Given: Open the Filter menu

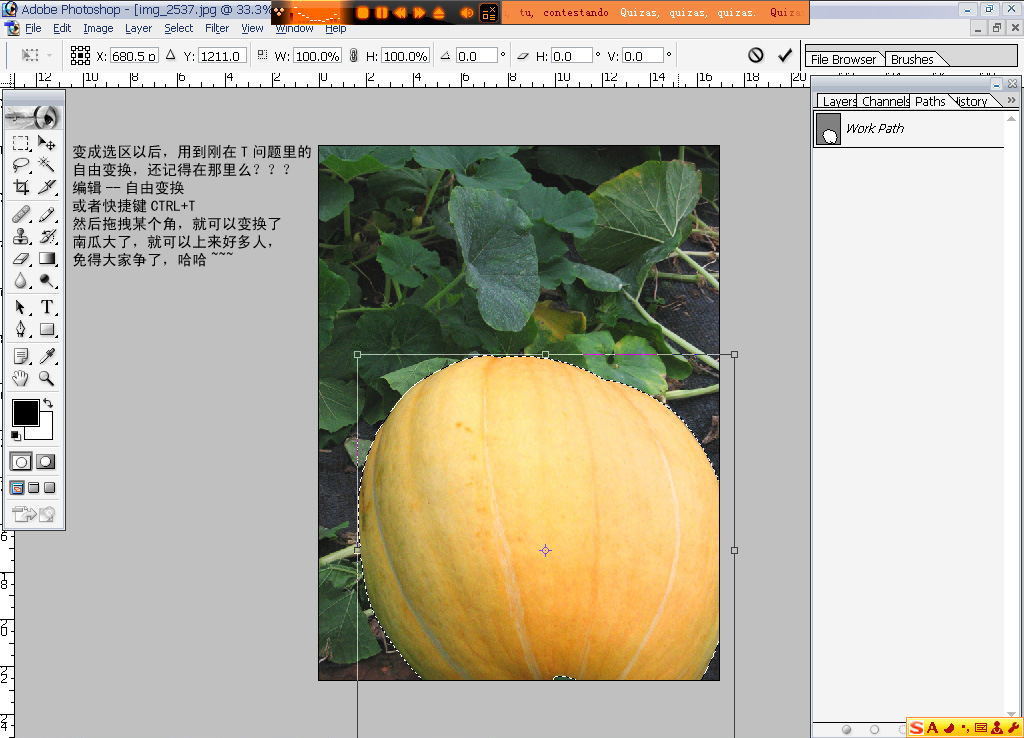Looking at the screenshot, I should point(217,28).
